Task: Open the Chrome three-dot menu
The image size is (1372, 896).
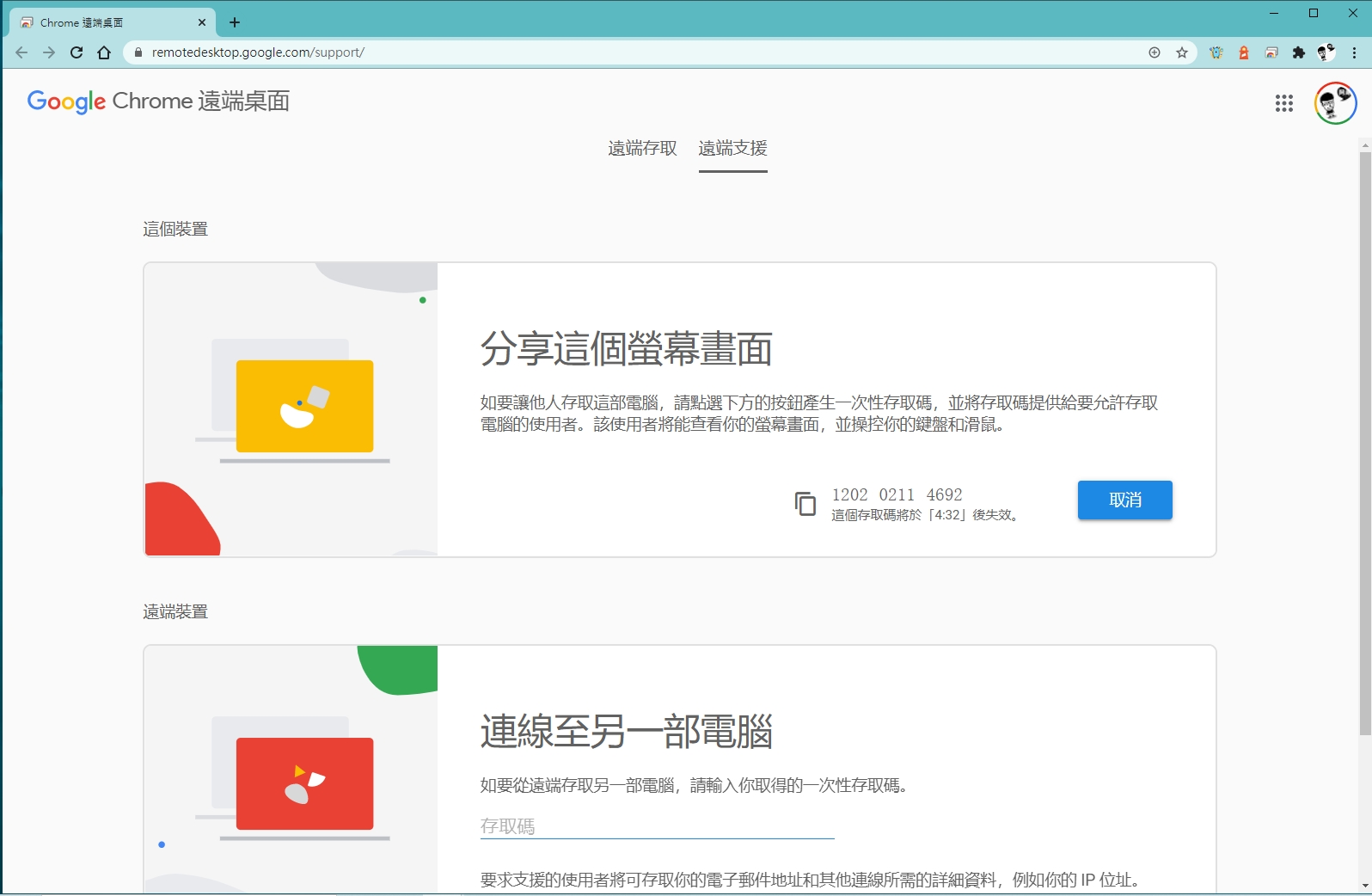Action: (1355, 52)
